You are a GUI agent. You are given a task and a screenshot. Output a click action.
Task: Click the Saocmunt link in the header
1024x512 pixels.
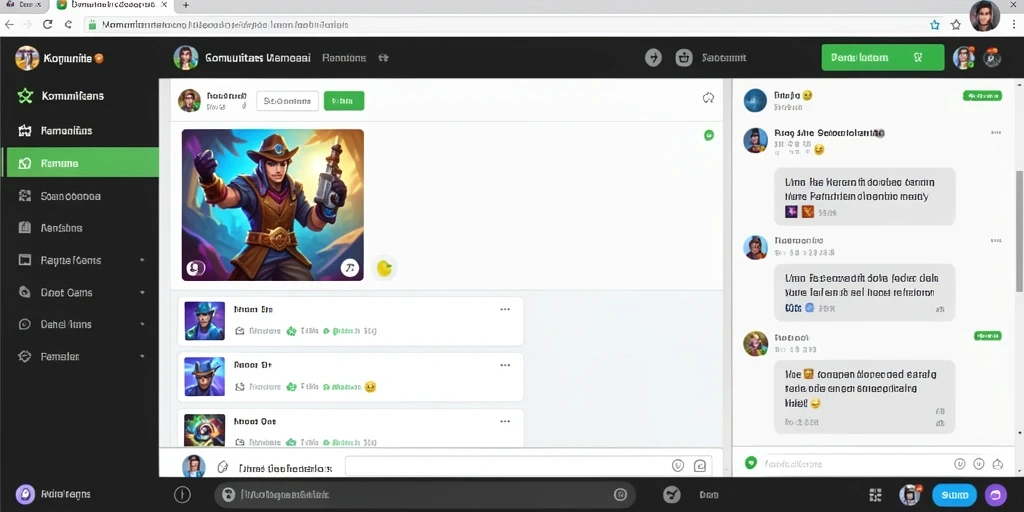point(724,57)
